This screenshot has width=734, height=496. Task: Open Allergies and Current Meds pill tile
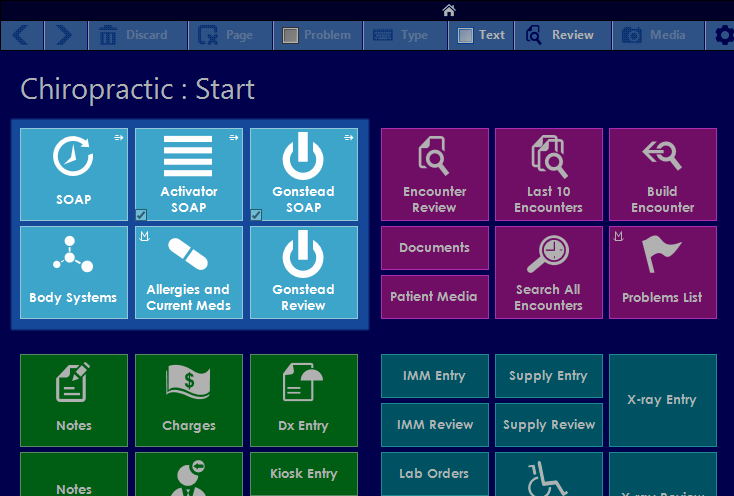[188, 272]
